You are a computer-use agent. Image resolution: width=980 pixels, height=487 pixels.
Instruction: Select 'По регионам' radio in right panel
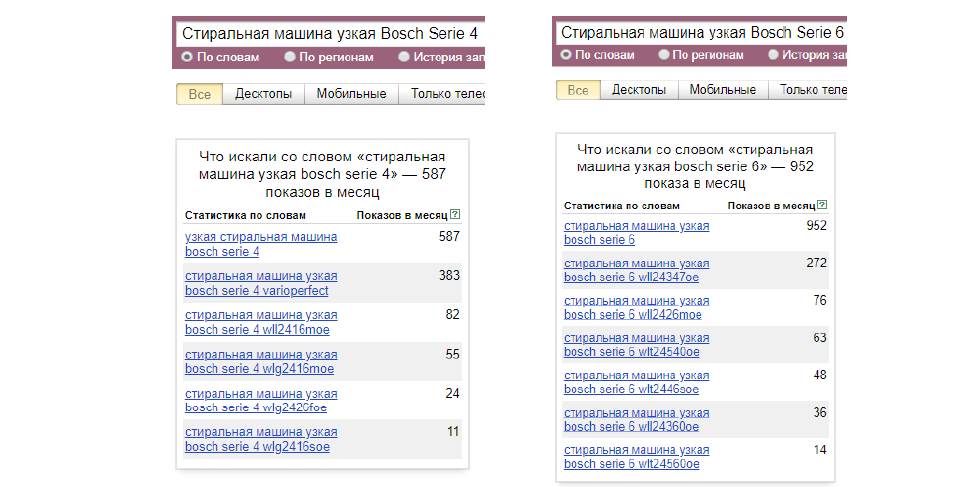(662, 55)
